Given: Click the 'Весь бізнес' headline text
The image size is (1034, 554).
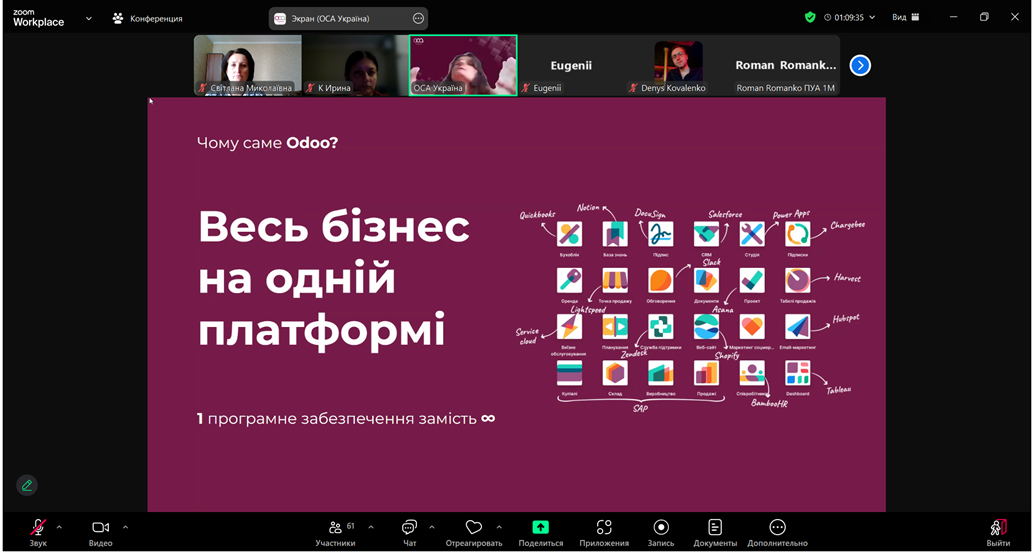Looking at the screenshot, I should point(334,229).
